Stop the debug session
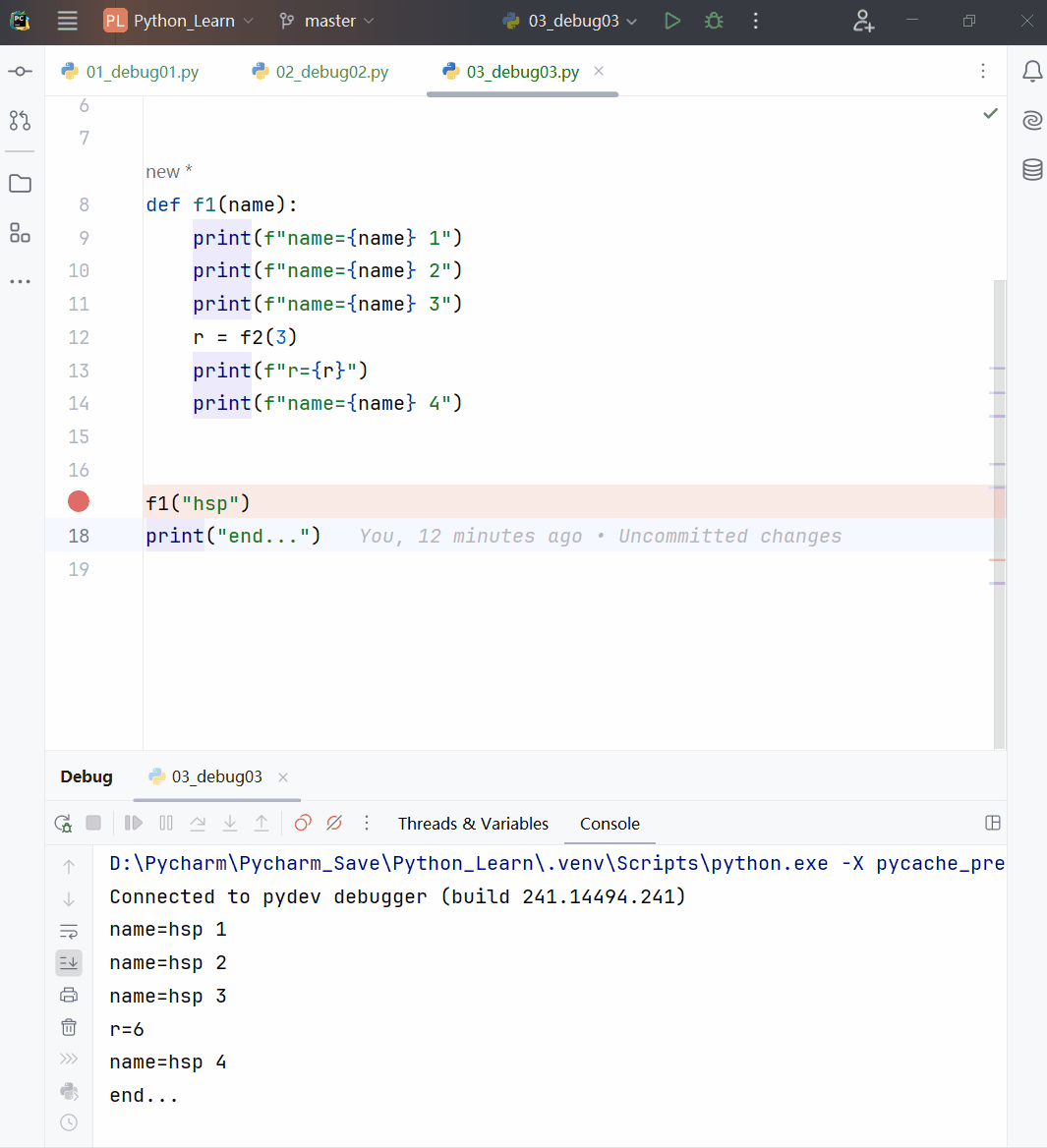1047x1148 pixels. (93, 823)
